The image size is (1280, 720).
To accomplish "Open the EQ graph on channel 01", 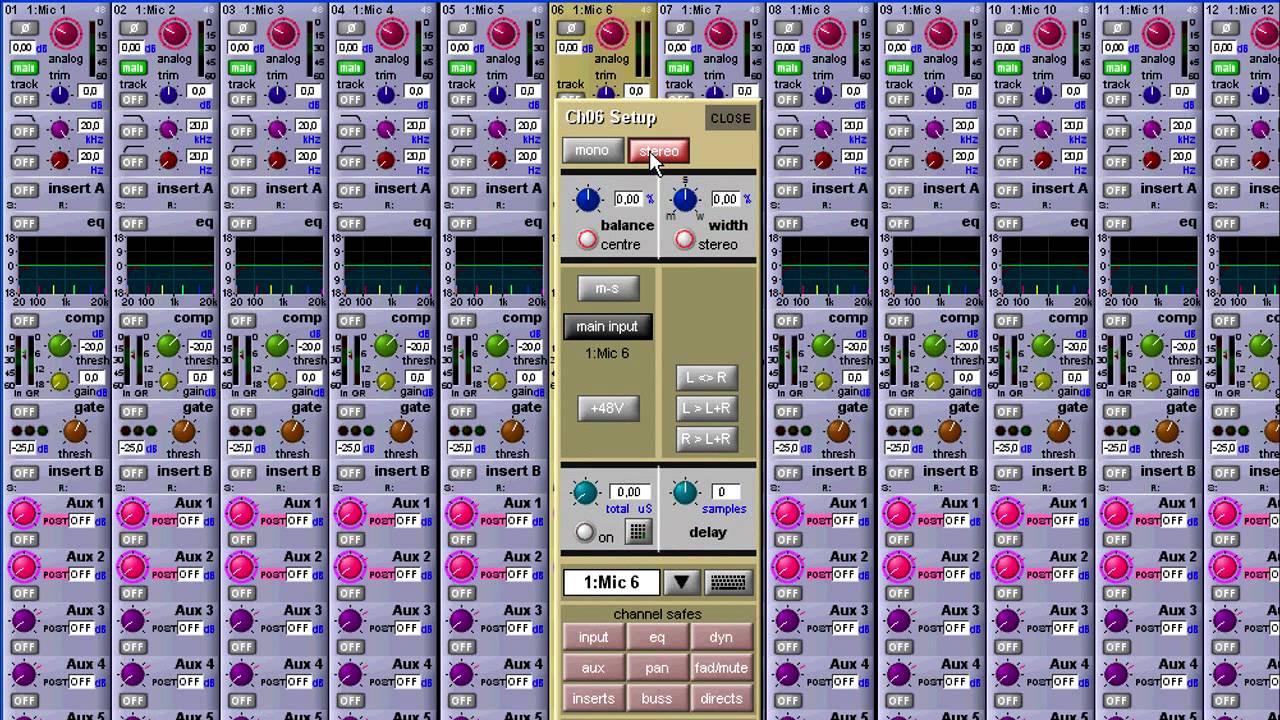I will point(62,265).
